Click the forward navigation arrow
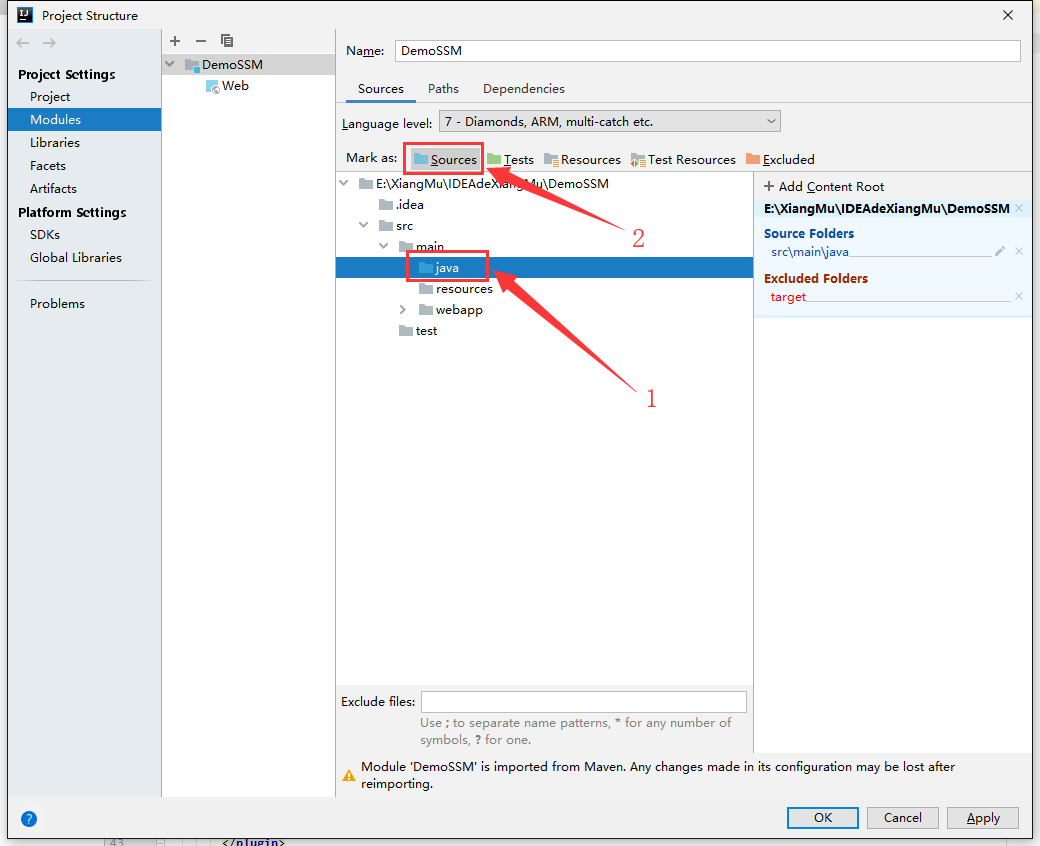Image resolution: width=1040 pixels, height=846 pixels. click(x=49, y=43)
